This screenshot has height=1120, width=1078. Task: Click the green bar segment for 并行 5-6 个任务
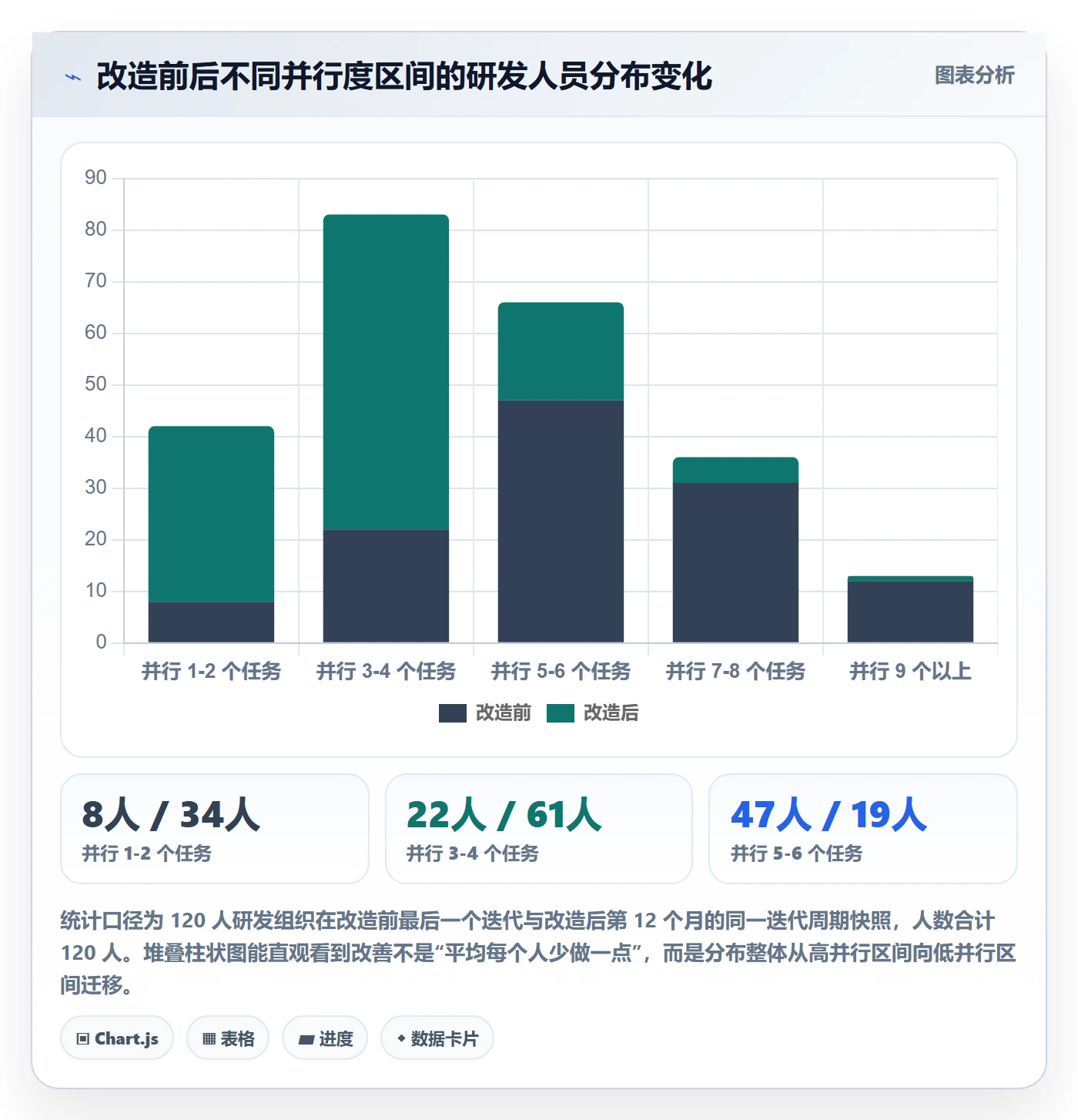tap(561, 351)
